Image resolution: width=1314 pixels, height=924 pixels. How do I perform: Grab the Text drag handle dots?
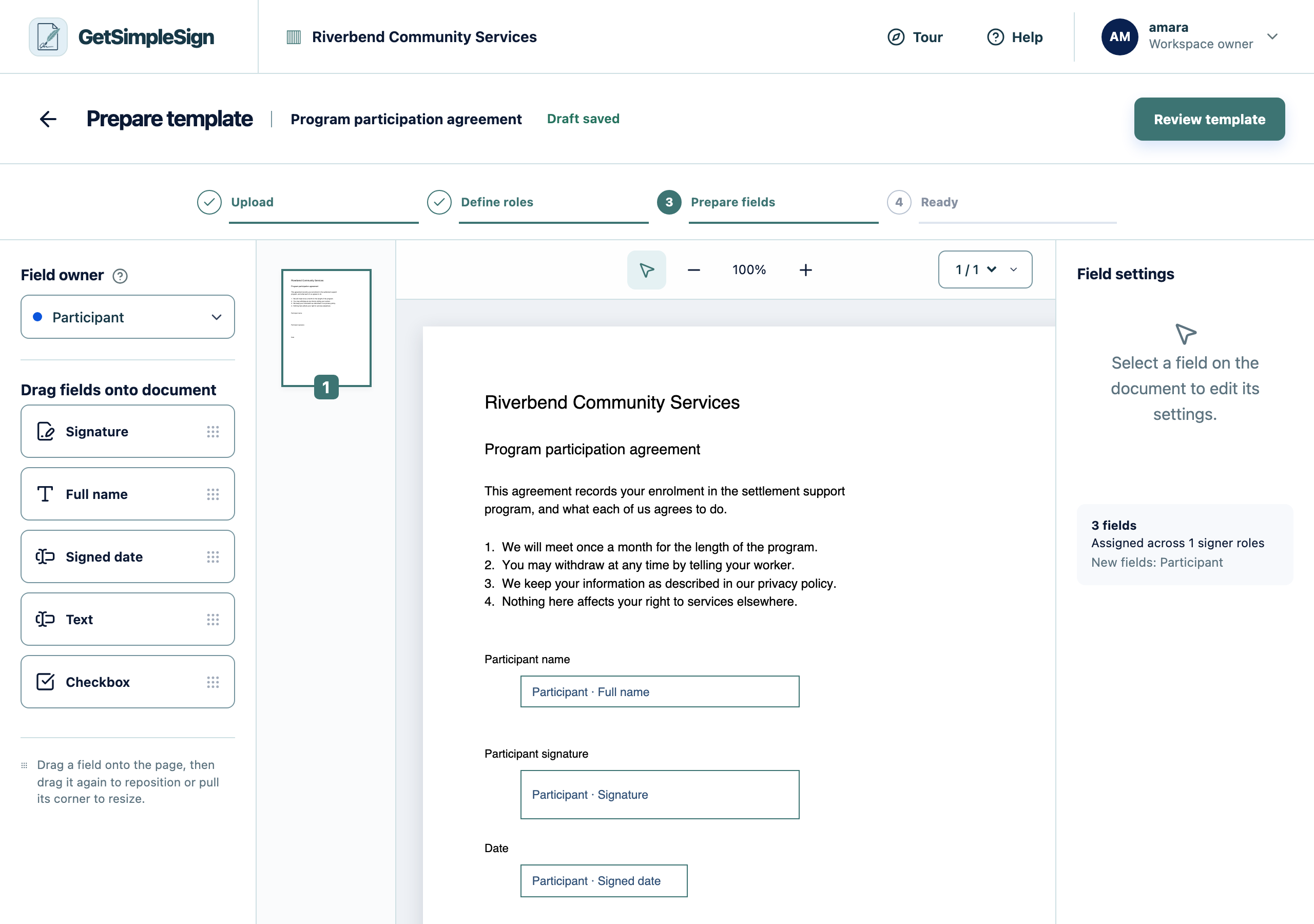213,620
